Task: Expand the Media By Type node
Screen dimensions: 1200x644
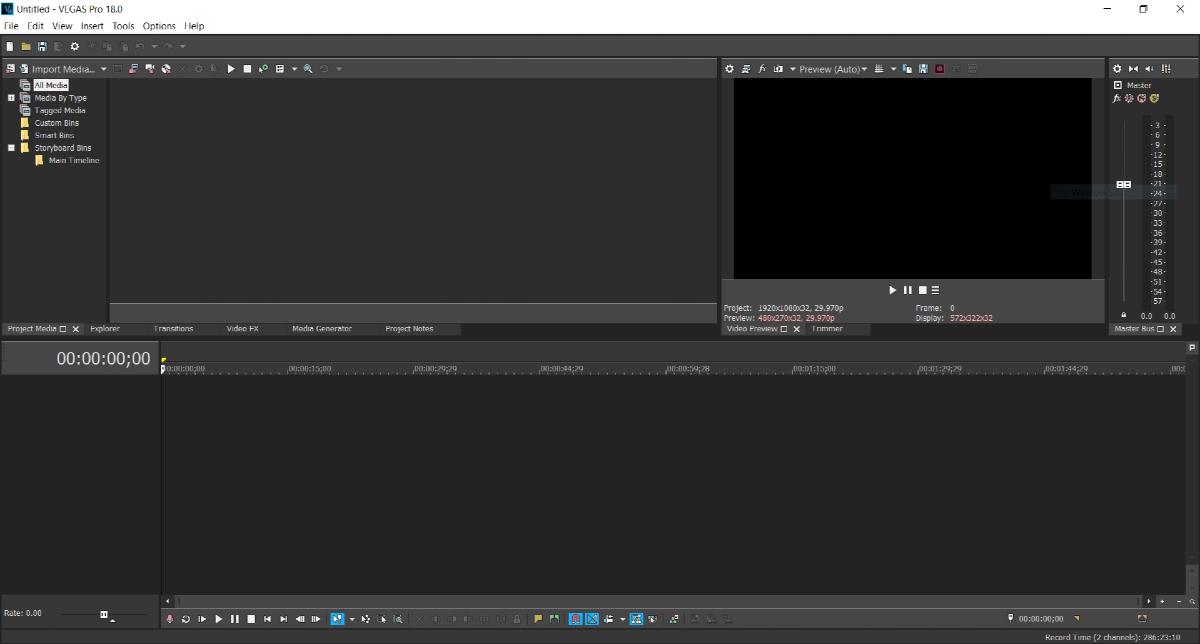Action: coord(11,97)
